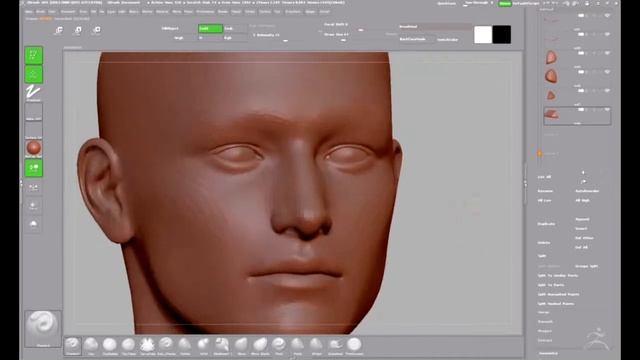Click Split Unmasked Points
This screenshot has height=360, width=640.
click(x=558, y=294)
